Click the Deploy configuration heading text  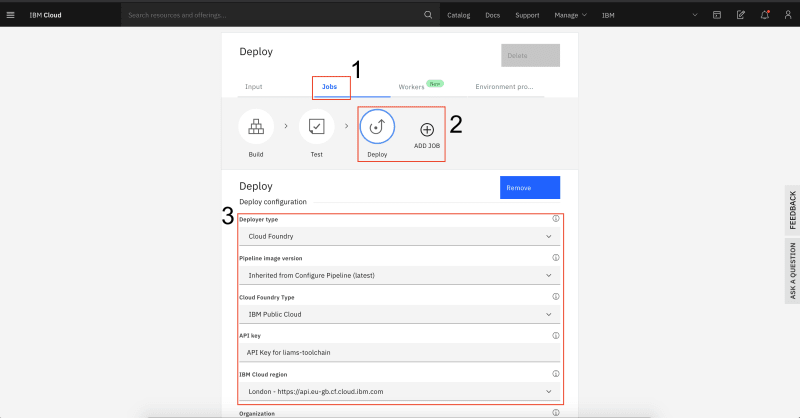coord(273,202)
